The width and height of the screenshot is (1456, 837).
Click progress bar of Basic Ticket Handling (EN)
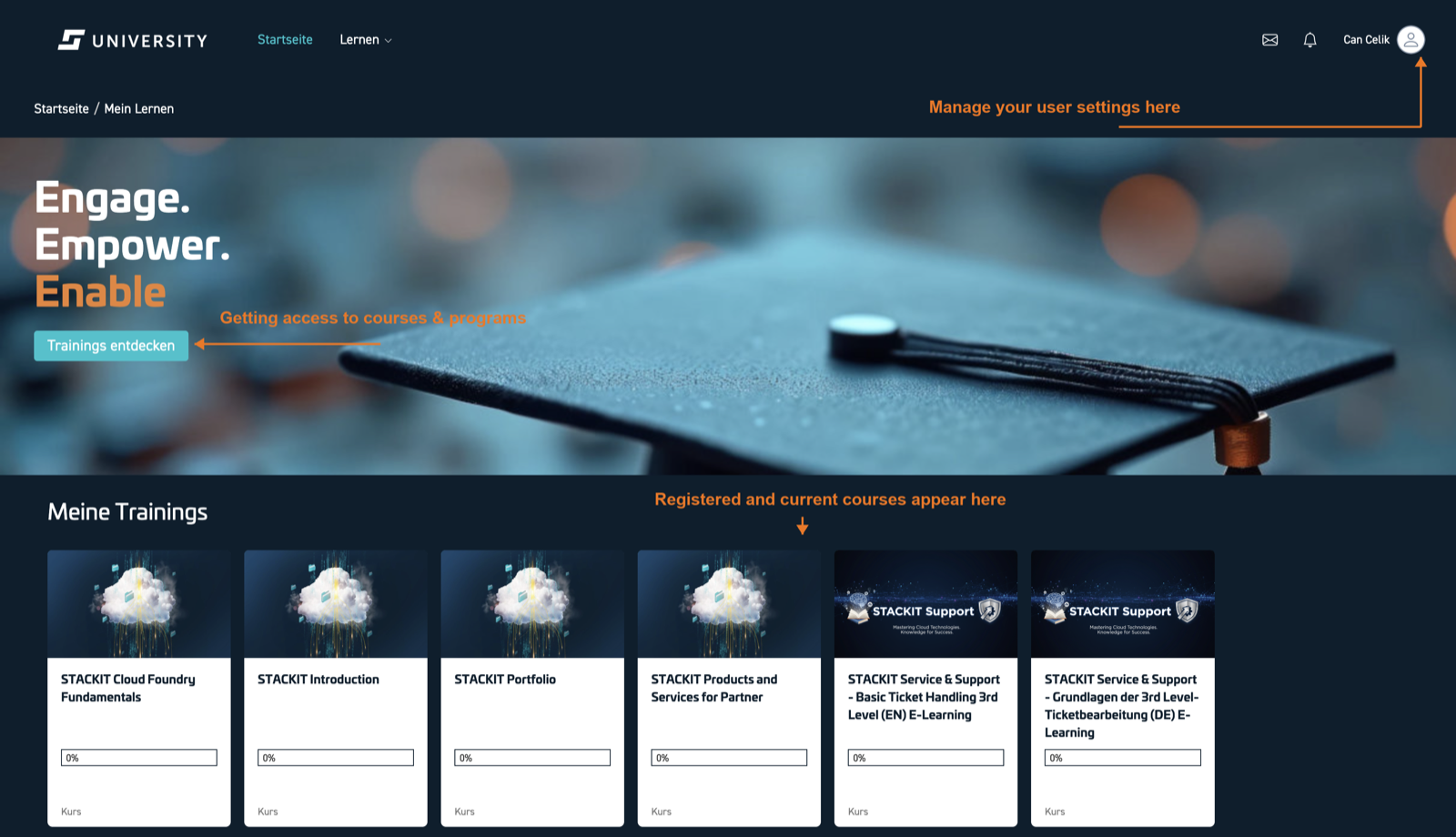pos(925,758)
